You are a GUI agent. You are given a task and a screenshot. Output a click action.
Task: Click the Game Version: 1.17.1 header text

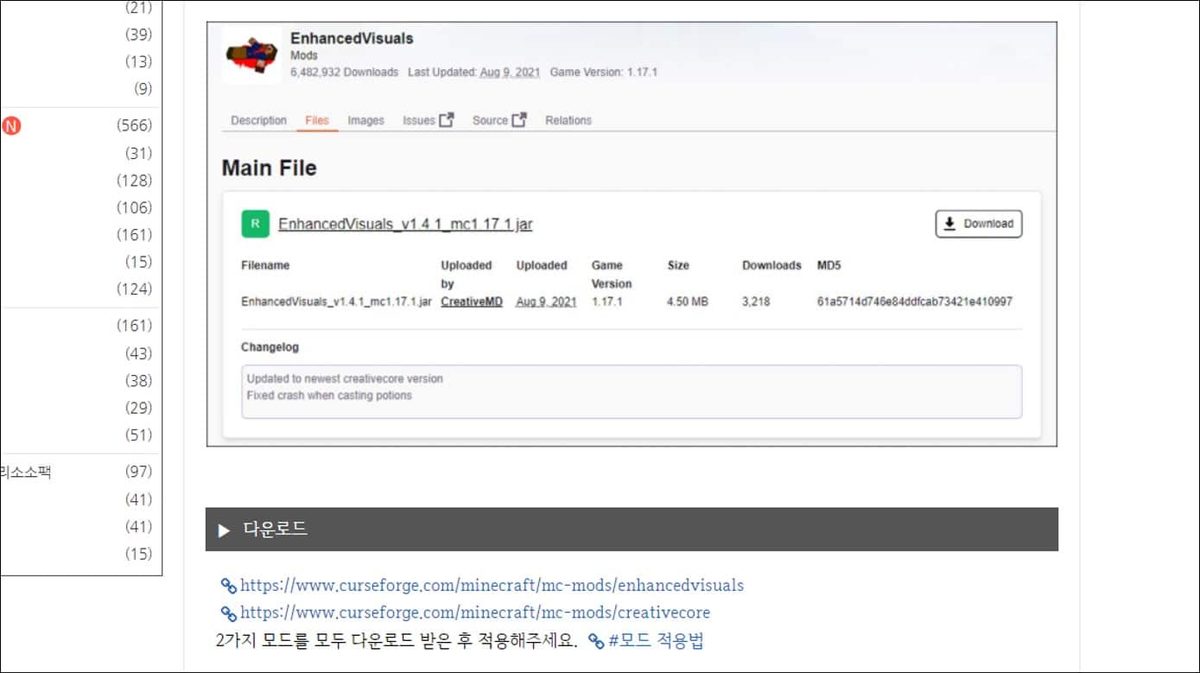click(604, 72)
